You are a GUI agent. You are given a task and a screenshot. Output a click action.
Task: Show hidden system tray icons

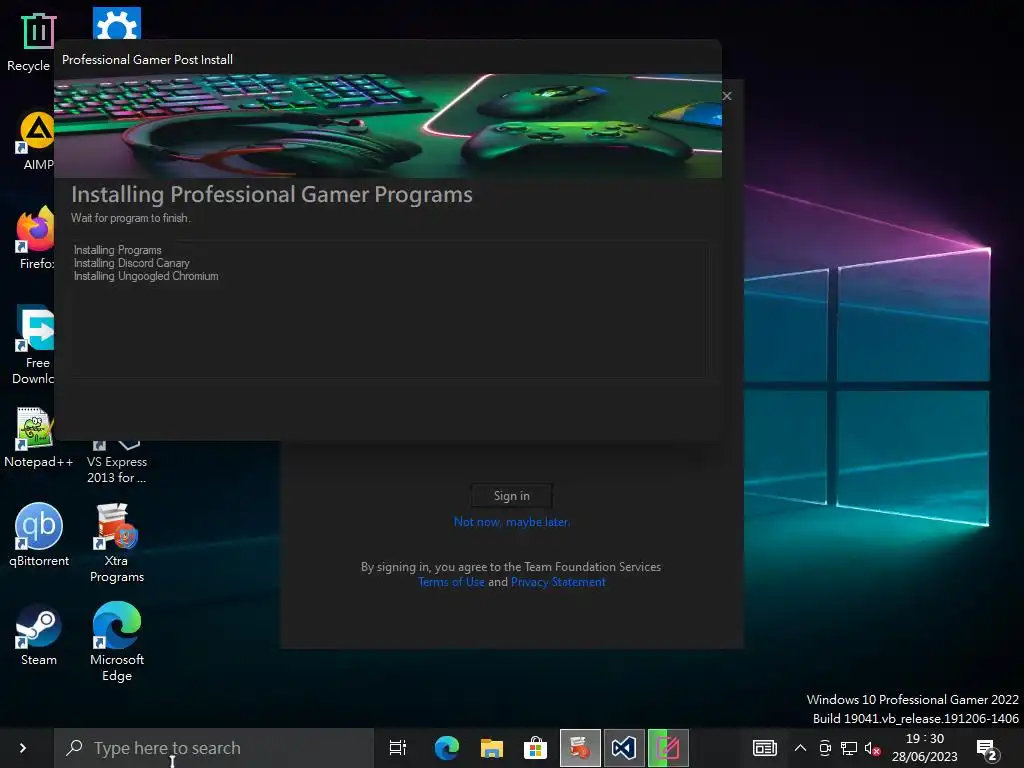pos(800,748)
